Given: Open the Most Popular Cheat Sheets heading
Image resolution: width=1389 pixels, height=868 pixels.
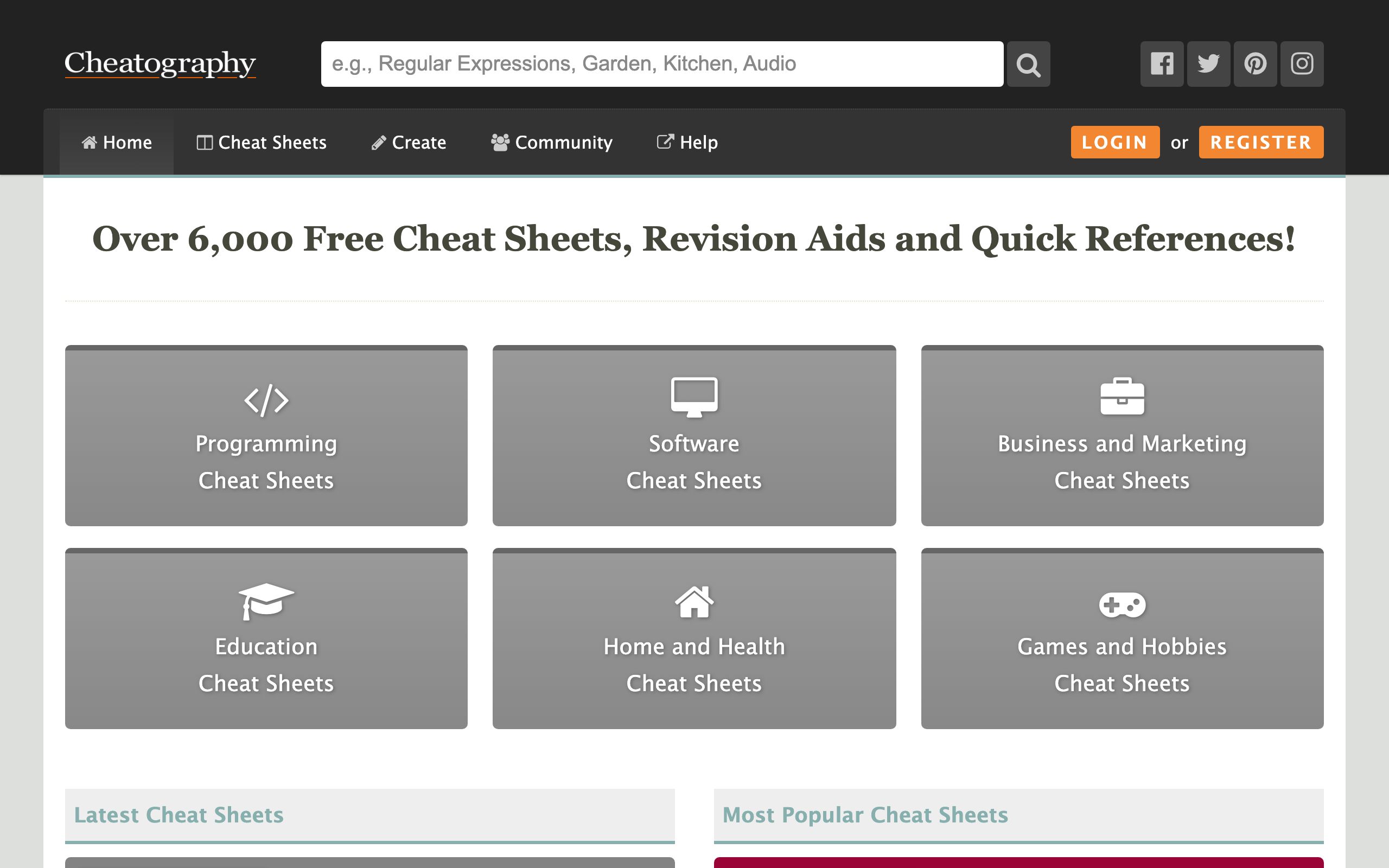Looking at the screenshot, I should point(865,815).
